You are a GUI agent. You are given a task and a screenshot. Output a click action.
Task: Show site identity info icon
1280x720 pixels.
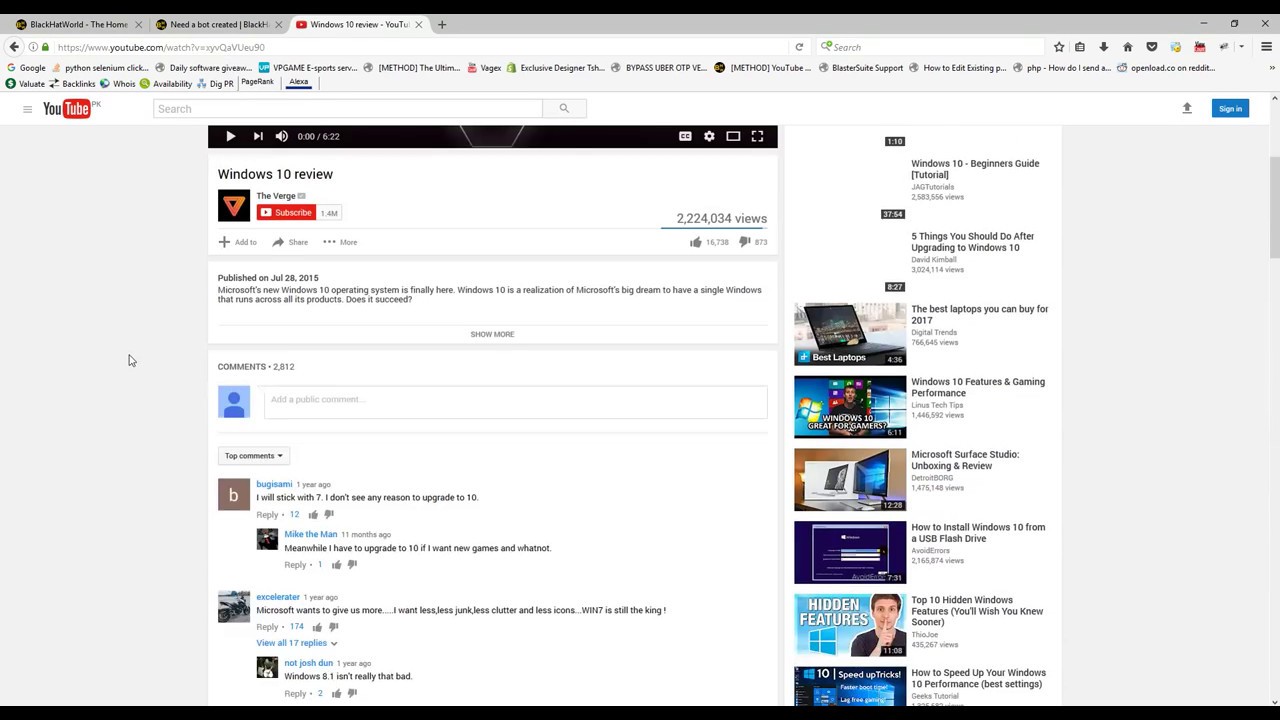point(33,47)
